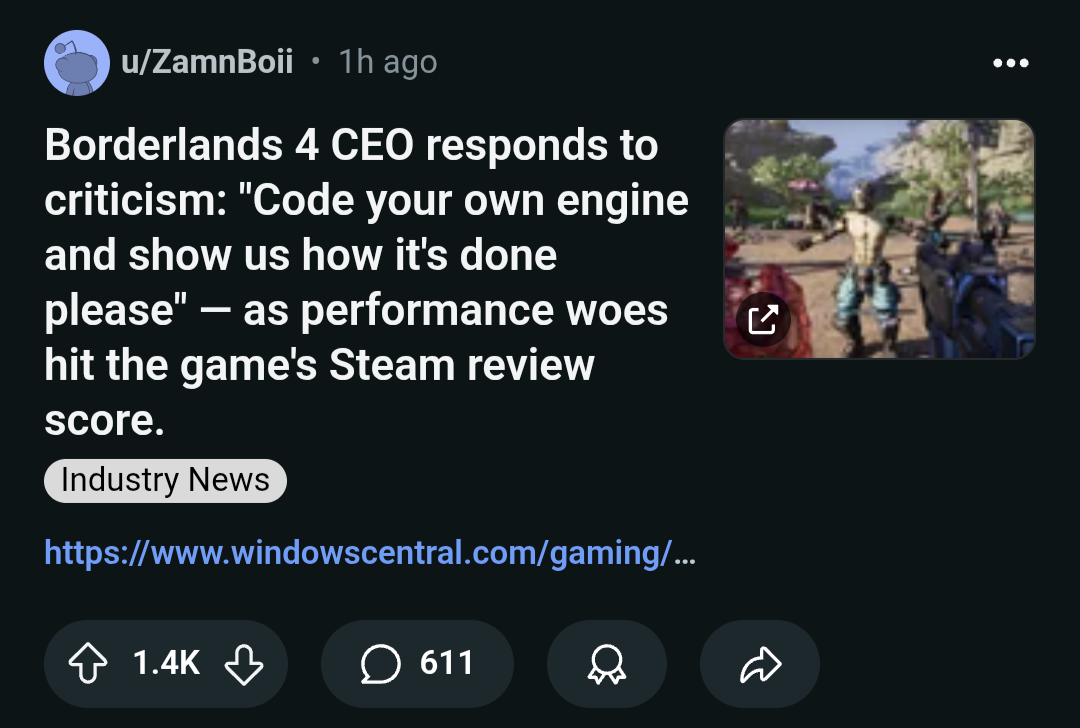1080x728 pixels.
Task: Downvote the post with down arrow
Action: [x=244, y=663]
